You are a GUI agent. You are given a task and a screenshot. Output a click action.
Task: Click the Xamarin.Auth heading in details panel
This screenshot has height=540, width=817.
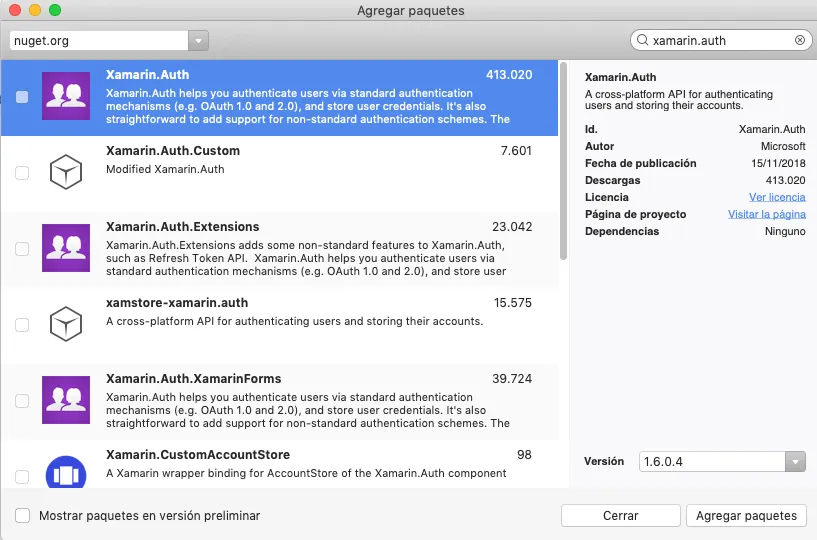620,77
